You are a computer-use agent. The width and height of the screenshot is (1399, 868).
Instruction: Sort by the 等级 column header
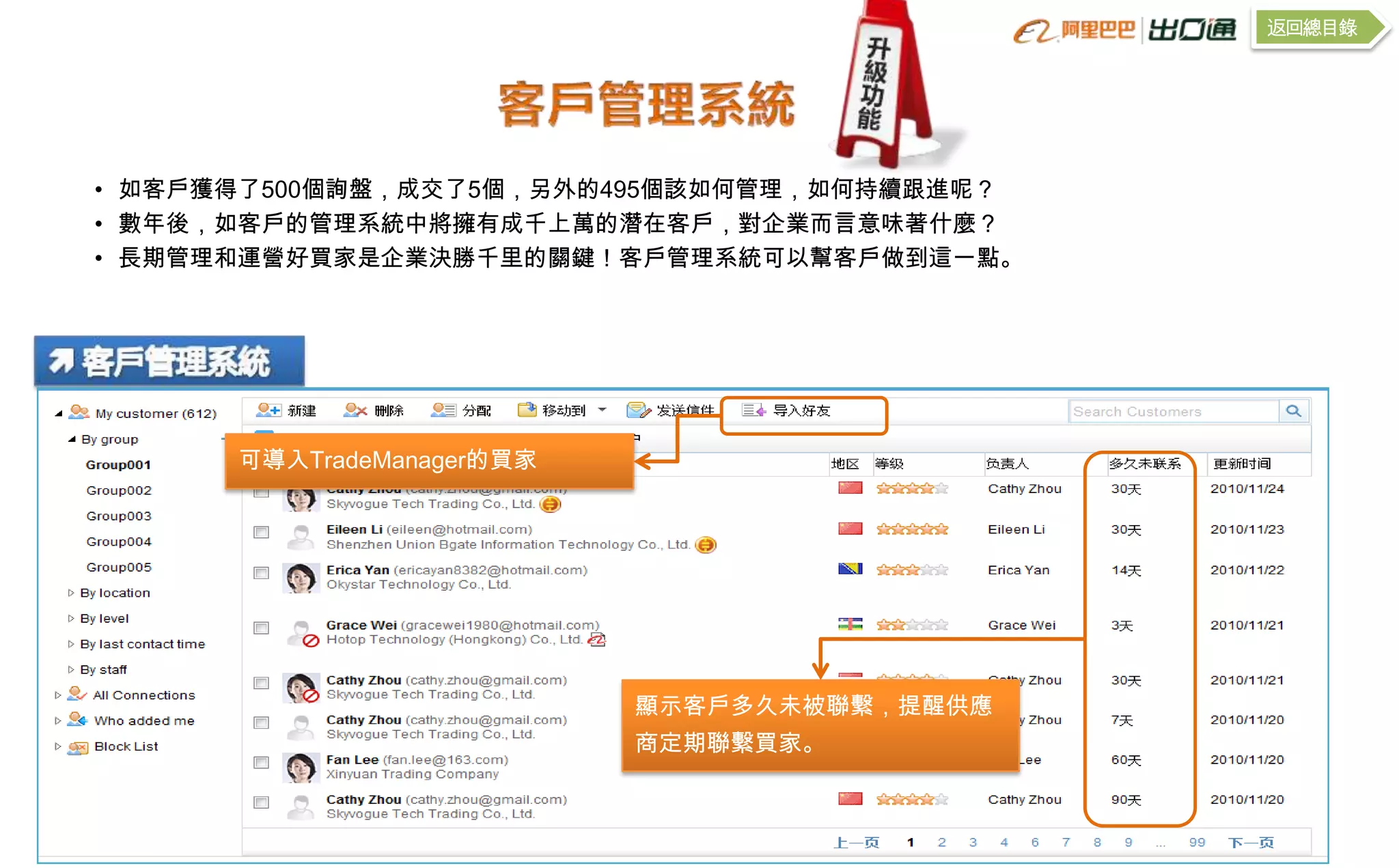coord(889,464)
